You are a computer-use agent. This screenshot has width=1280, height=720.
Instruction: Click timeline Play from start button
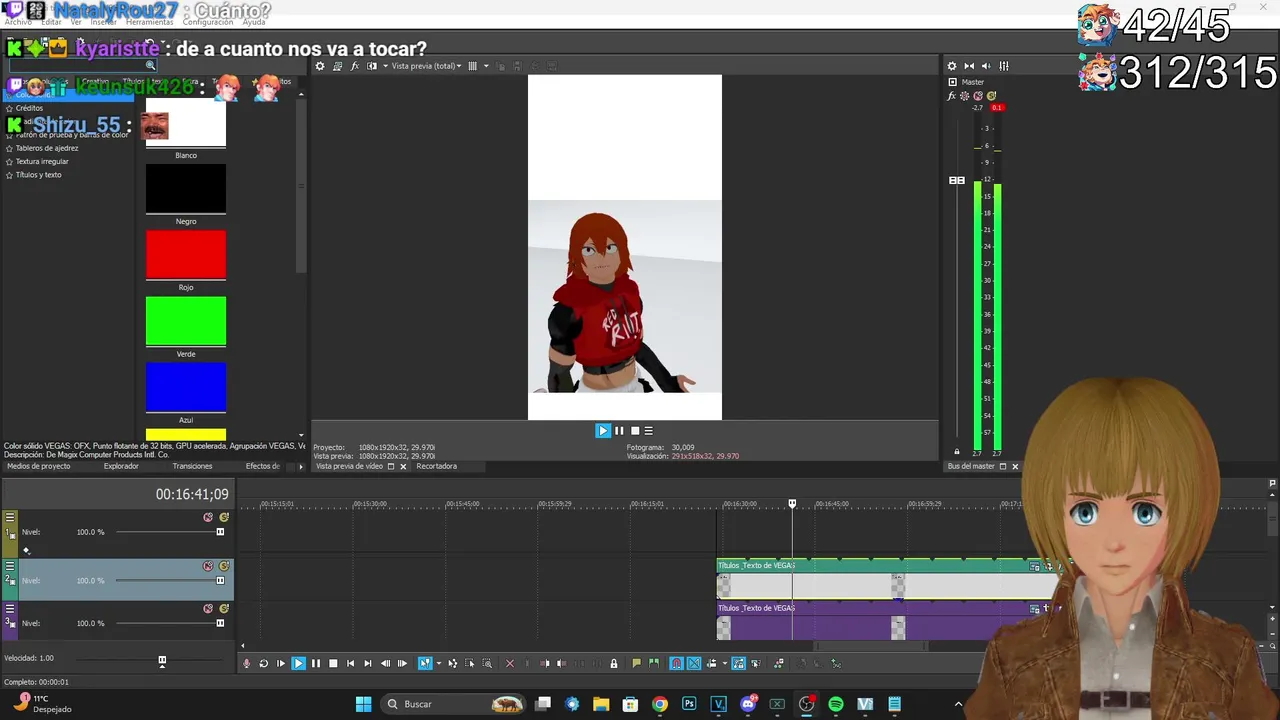[x=281, y=663]
